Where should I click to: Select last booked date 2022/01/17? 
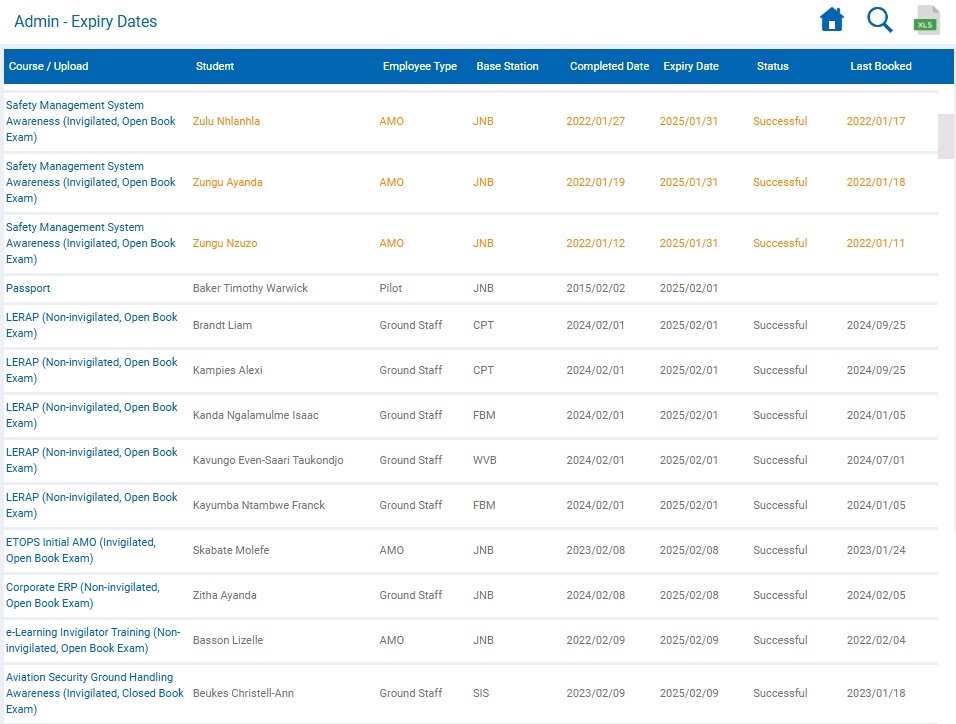coord(876,121)
